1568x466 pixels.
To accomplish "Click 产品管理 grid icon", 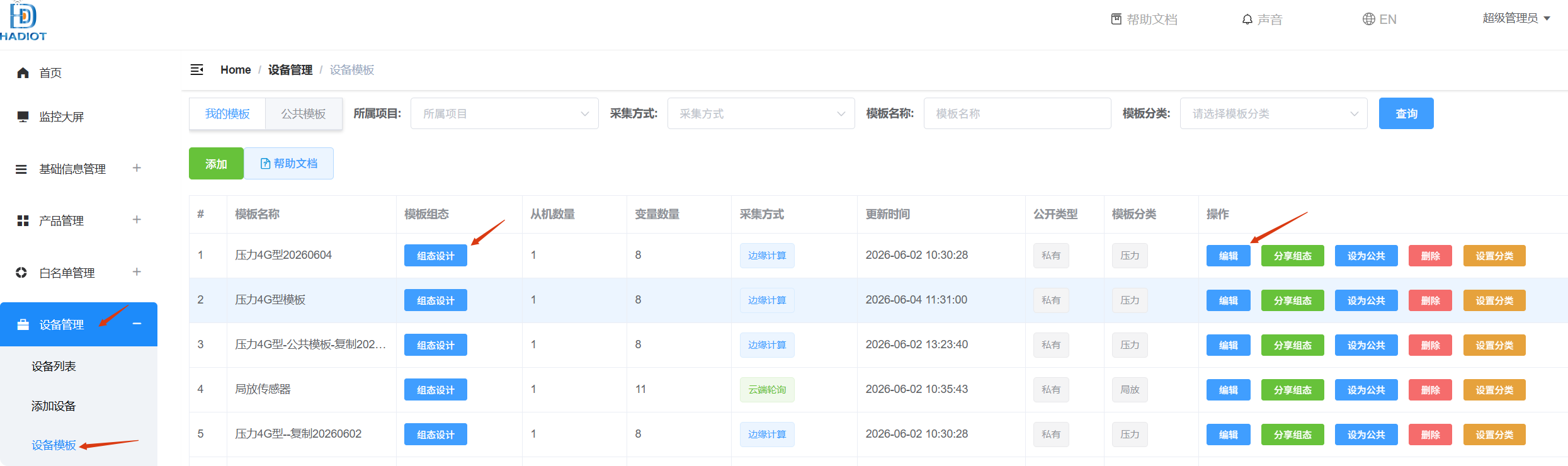I will pos(23,221).
